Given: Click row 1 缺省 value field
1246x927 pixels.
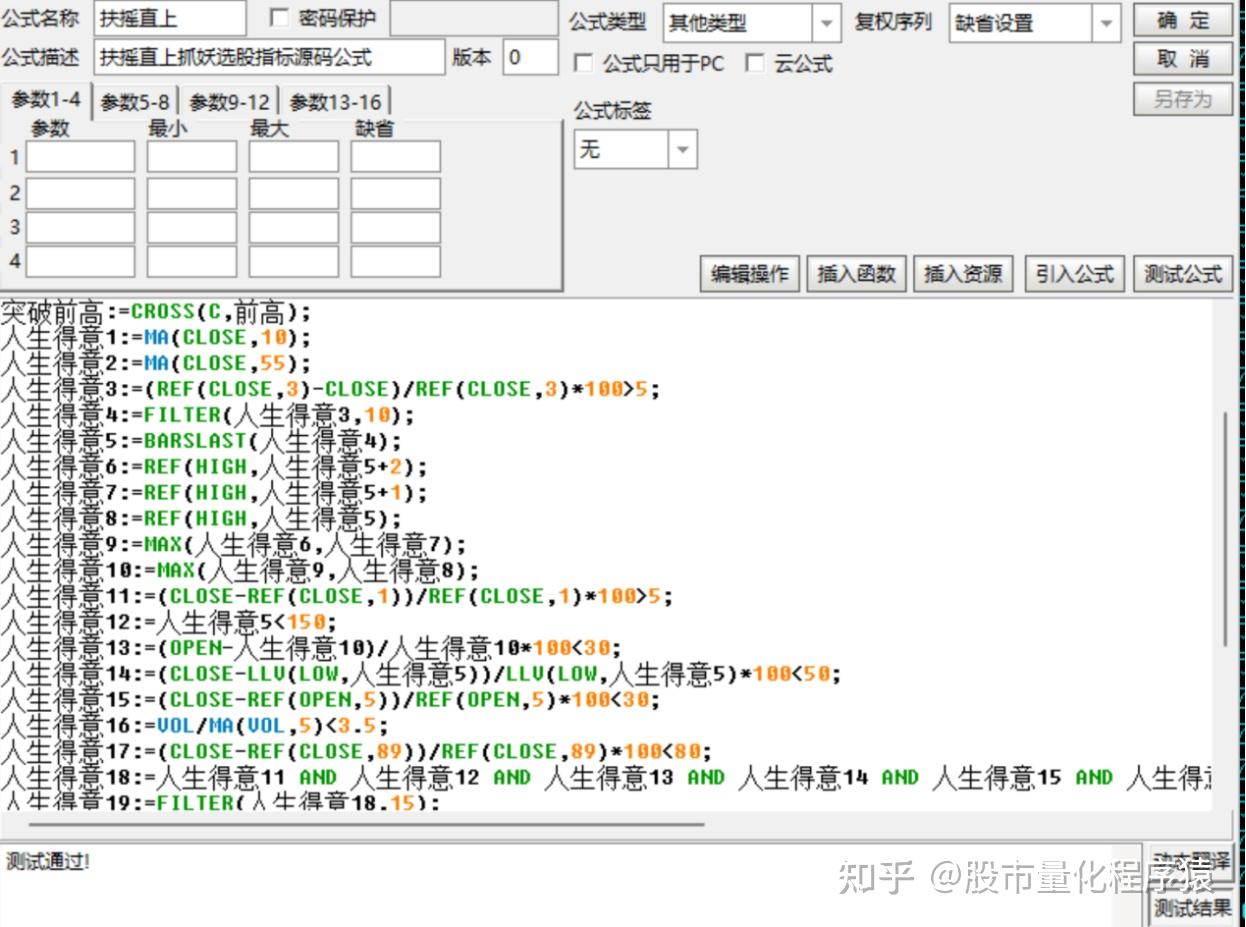Looking at the screenshot, I should [395, 157].
